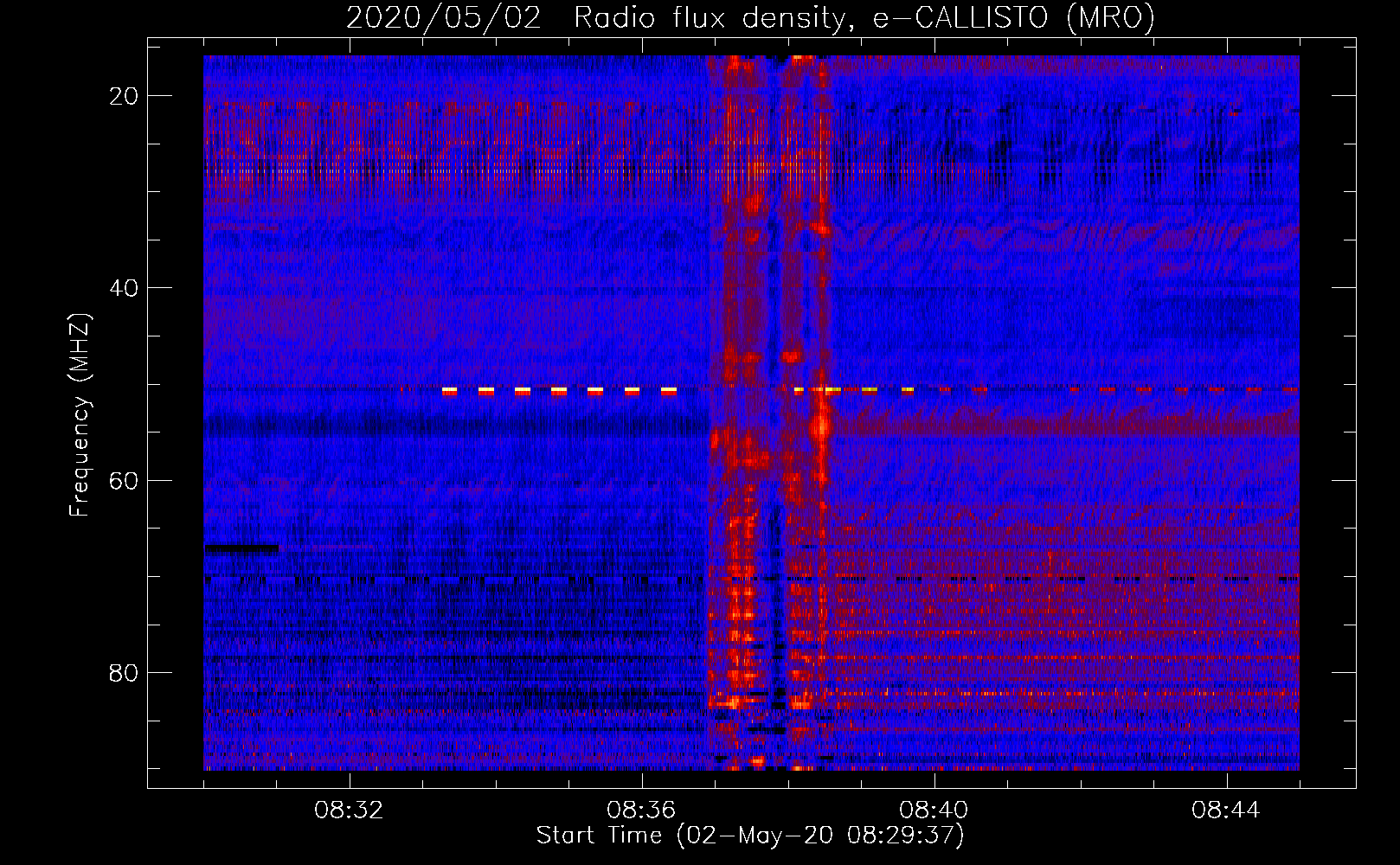This screenshot has height=865, width=1400.
Task: Click the plot title '2020/05/02 Radio flux density, e-CALLISTO (MRO)'
Action: click(750, 17)
